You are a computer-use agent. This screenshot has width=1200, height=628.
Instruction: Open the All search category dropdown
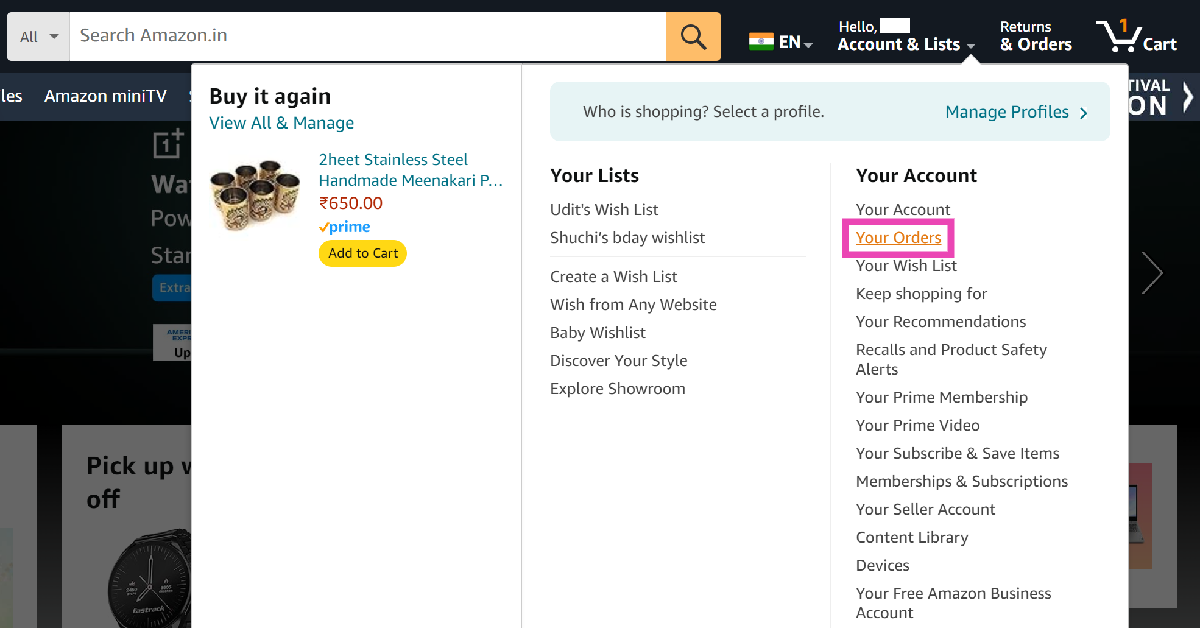point(40,36)
